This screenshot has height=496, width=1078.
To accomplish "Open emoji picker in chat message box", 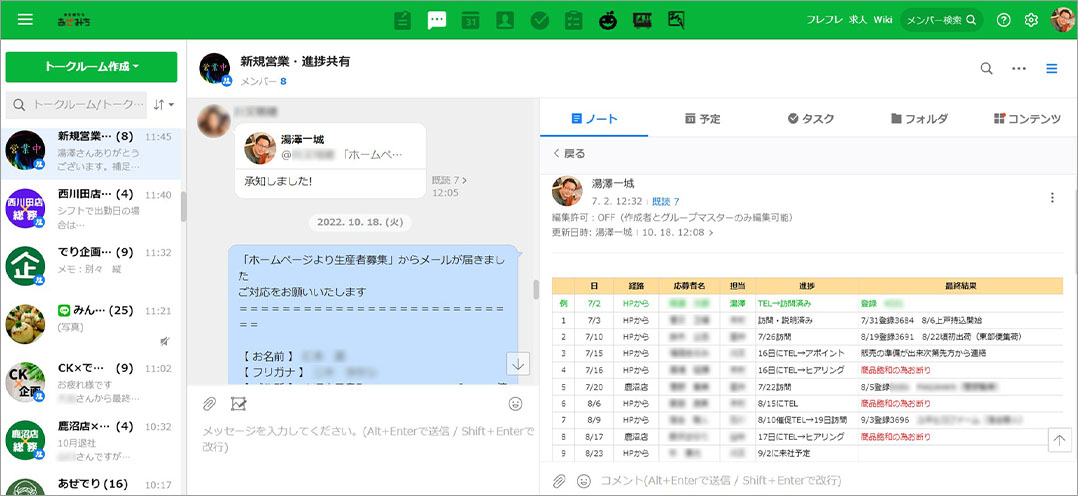I will coord(516,403).
